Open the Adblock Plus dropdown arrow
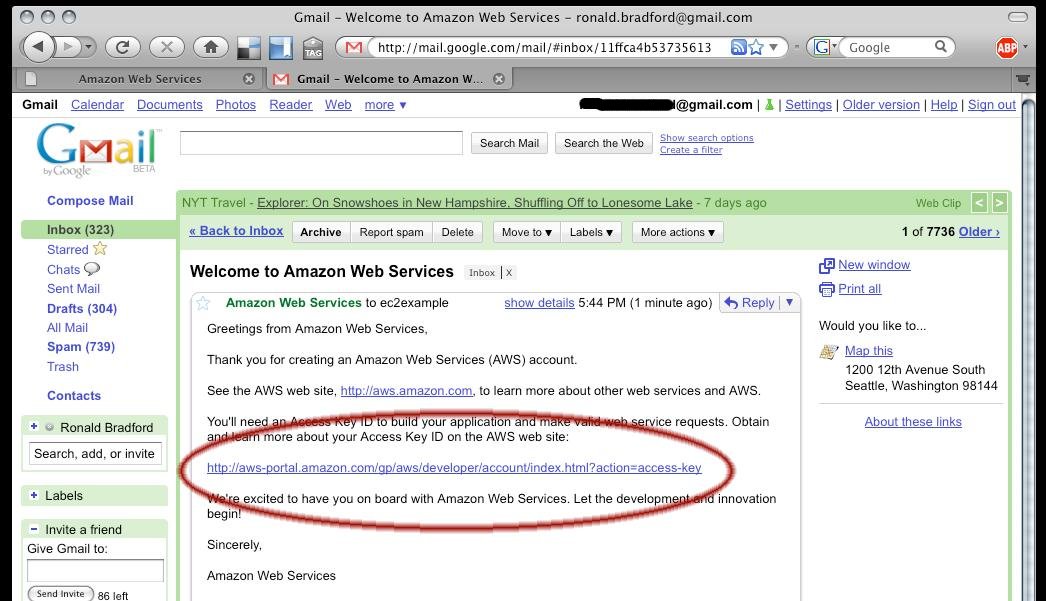 click(x=1025, y=47)
